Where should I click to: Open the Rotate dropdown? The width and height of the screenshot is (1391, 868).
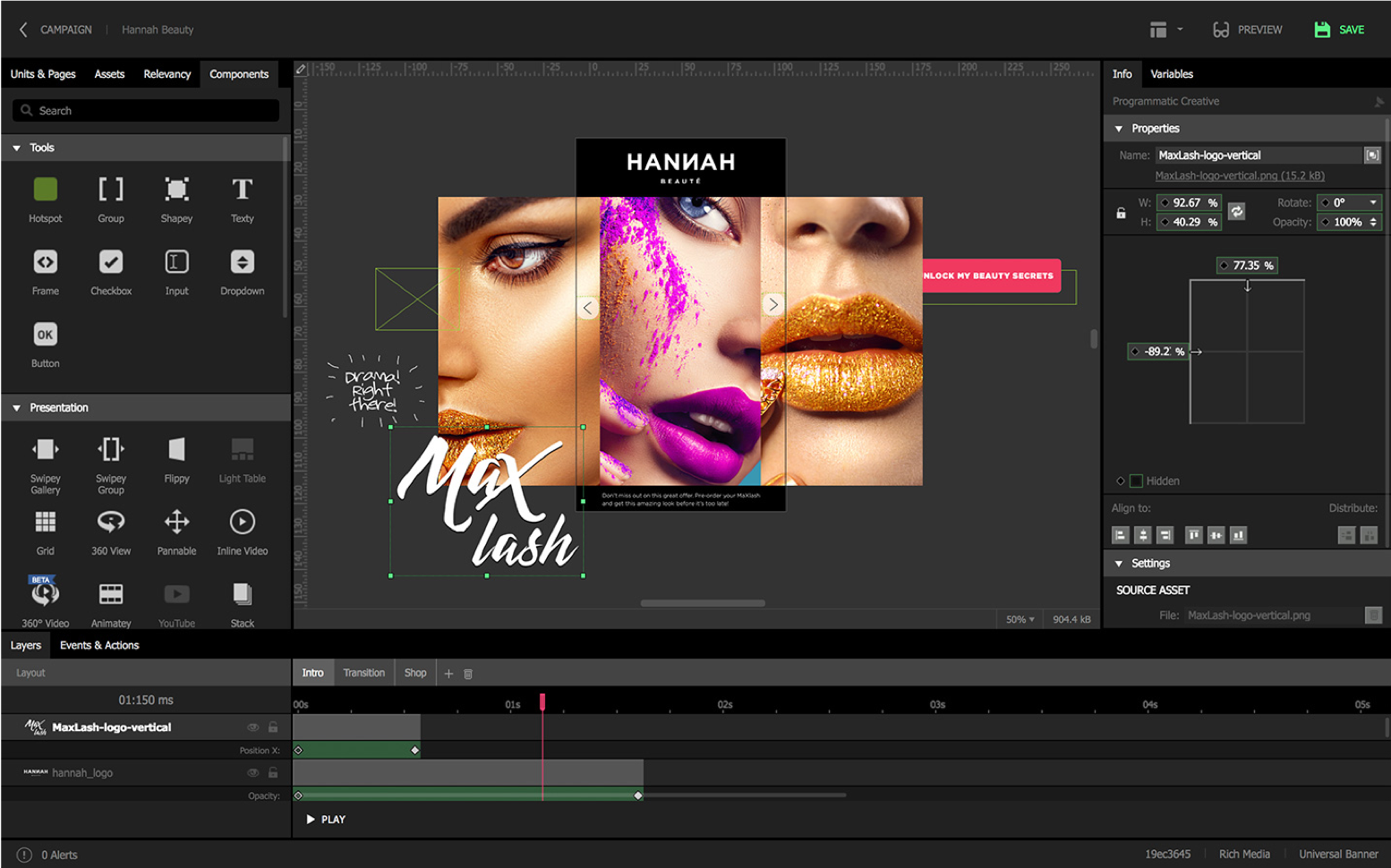[x=1373, y=202]
